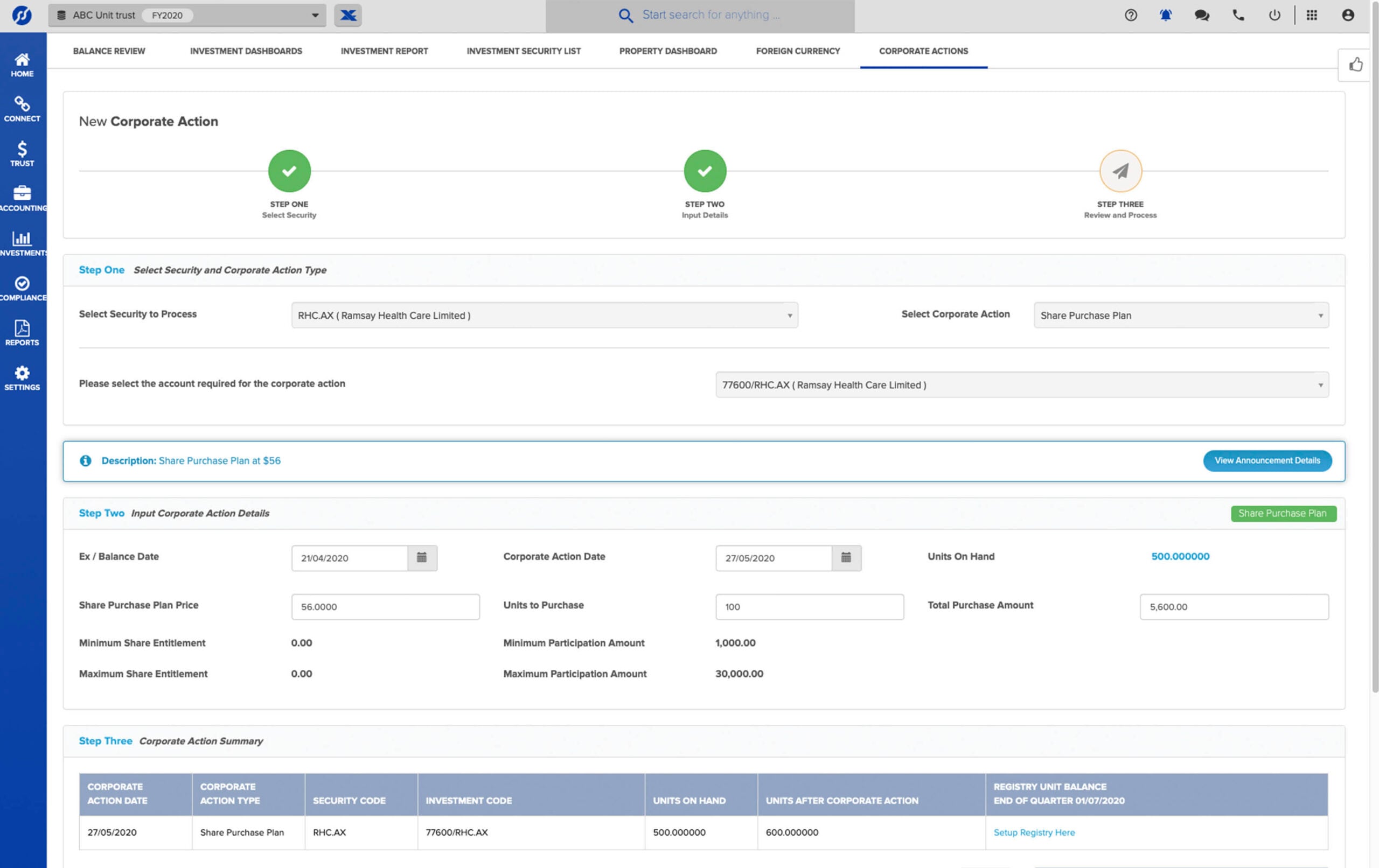Open Compliance from the sidebar

[x=22, y=289]
